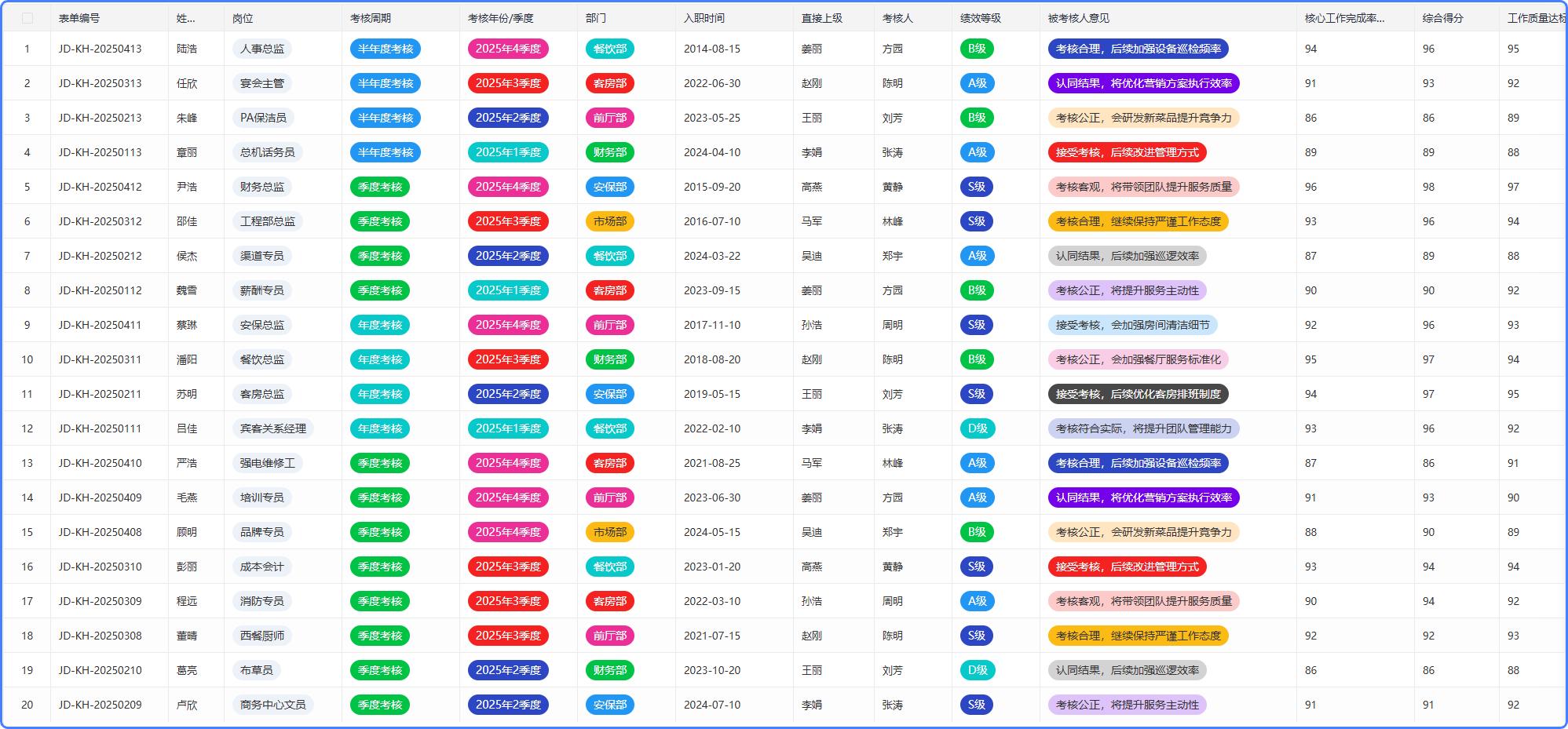Viewport: 1568px width, 729px height.
Task: Select the 宾客关系经理 position tag
Action: 273,428
